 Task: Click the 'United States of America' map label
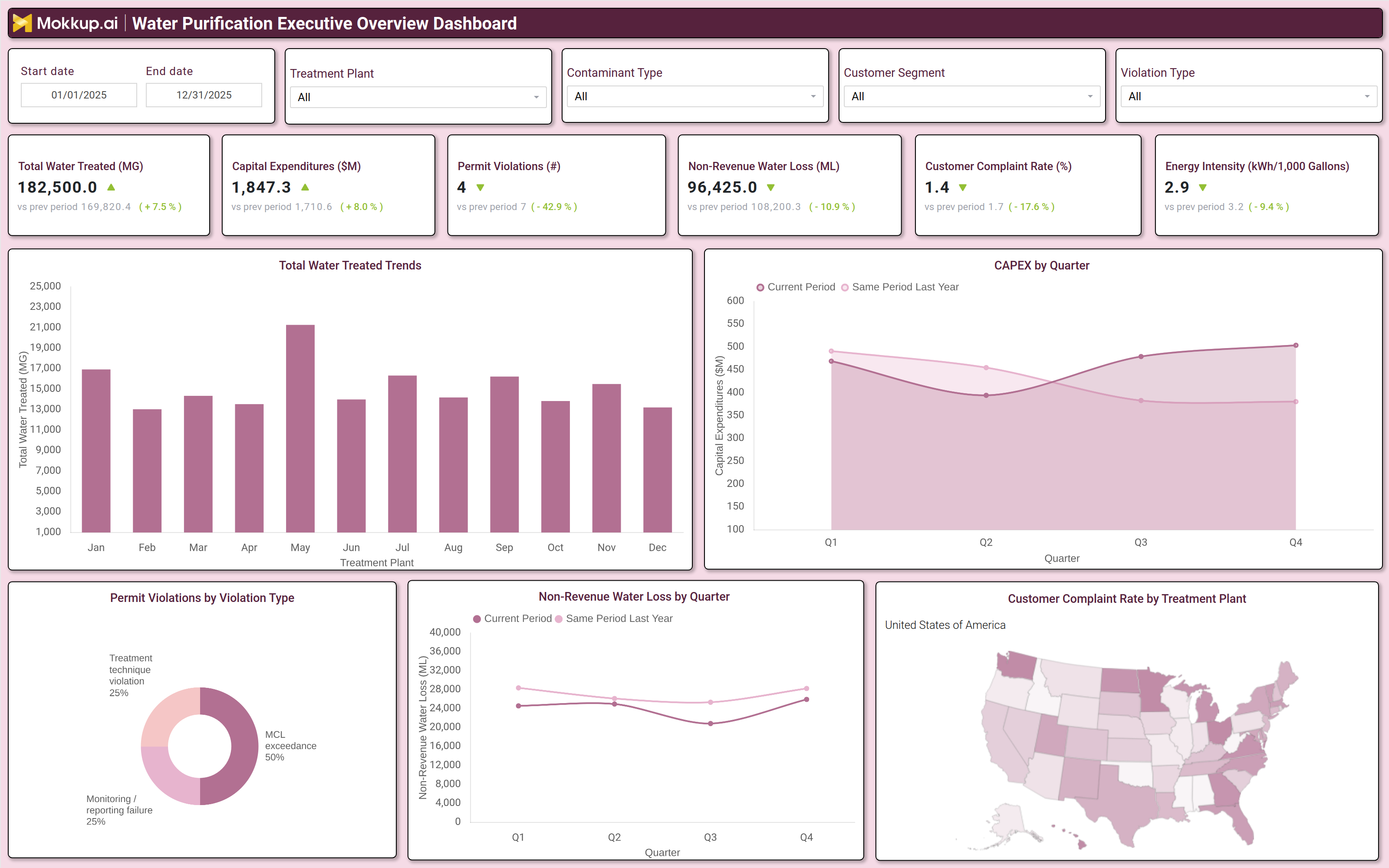coord(945,625)
